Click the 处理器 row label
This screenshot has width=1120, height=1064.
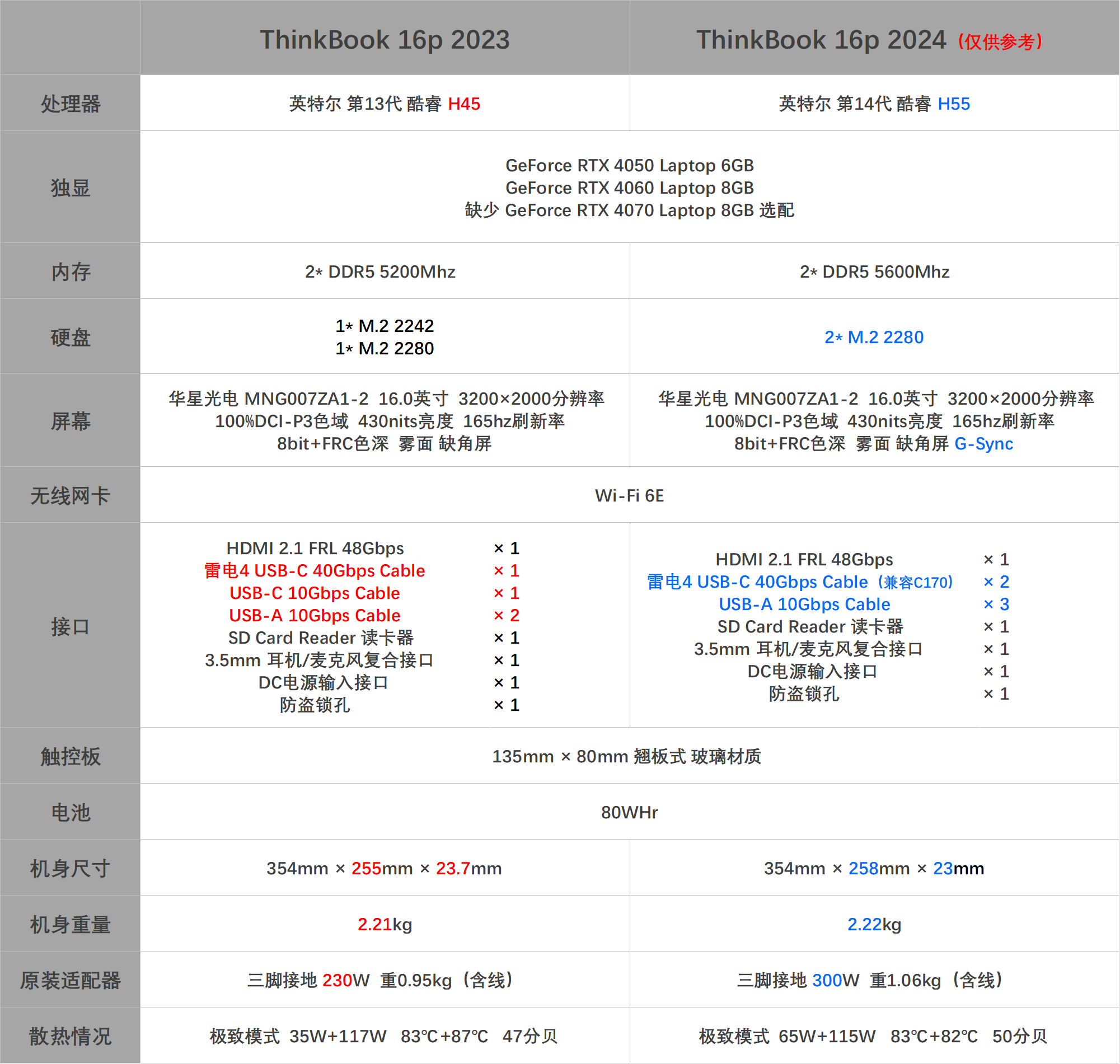[x=69, y=103]
